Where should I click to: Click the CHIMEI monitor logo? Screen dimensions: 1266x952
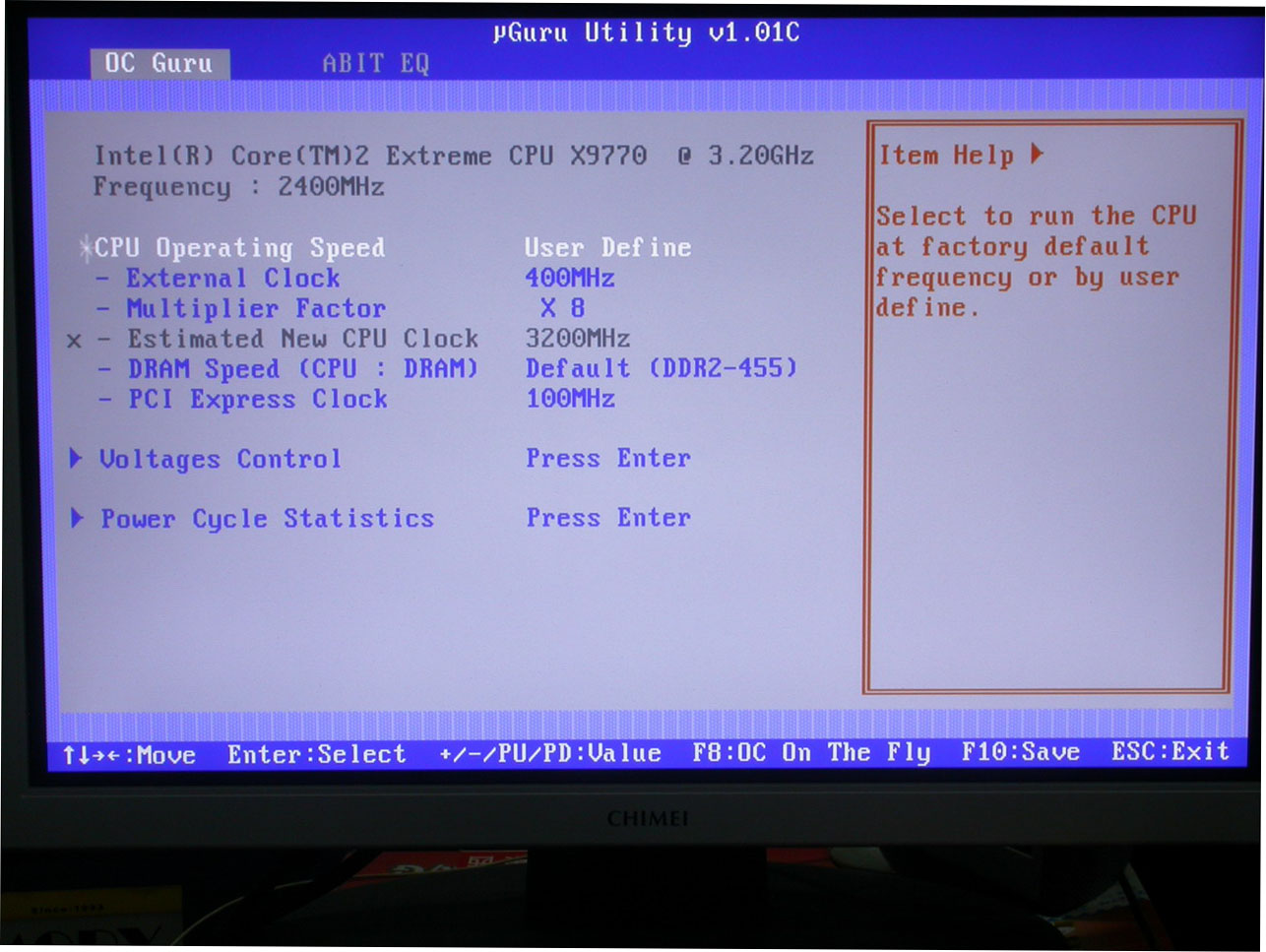[x=648, y=818]
